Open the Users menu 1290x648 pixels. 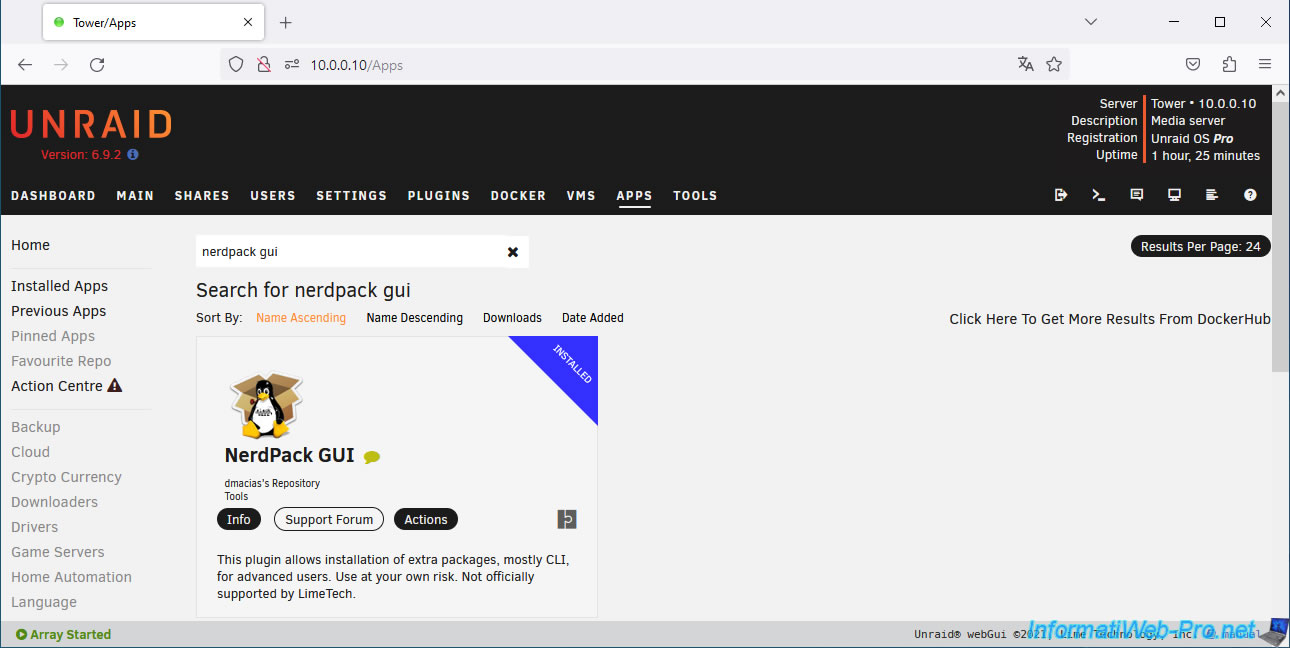point(273,196)
